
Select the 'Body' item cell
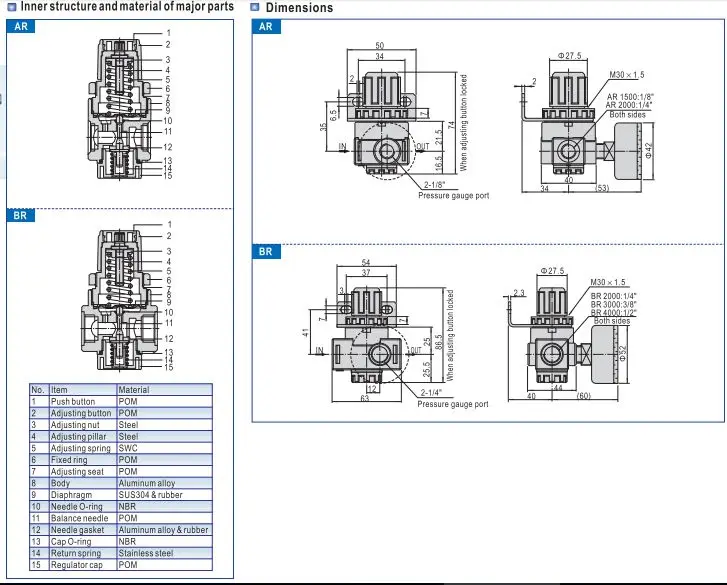tap(83, 483)
